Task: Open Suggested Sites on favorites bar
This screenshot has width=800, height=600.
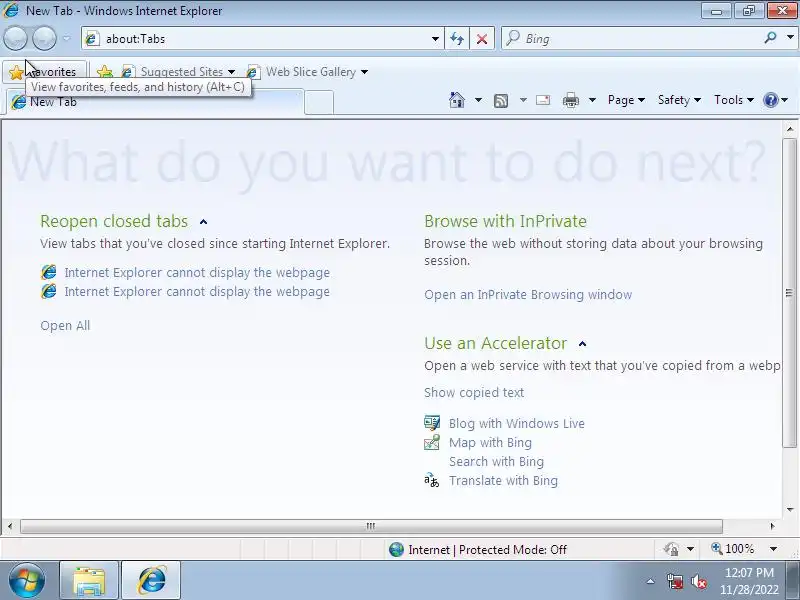Action: tap(179, 72)
